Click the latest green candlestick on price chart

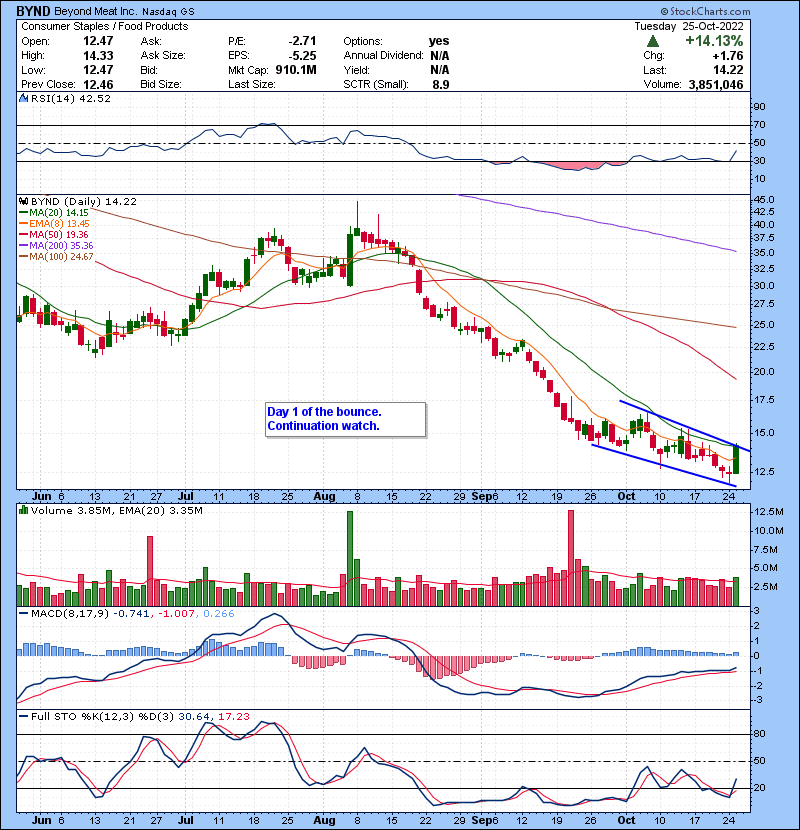coord(736,460)
